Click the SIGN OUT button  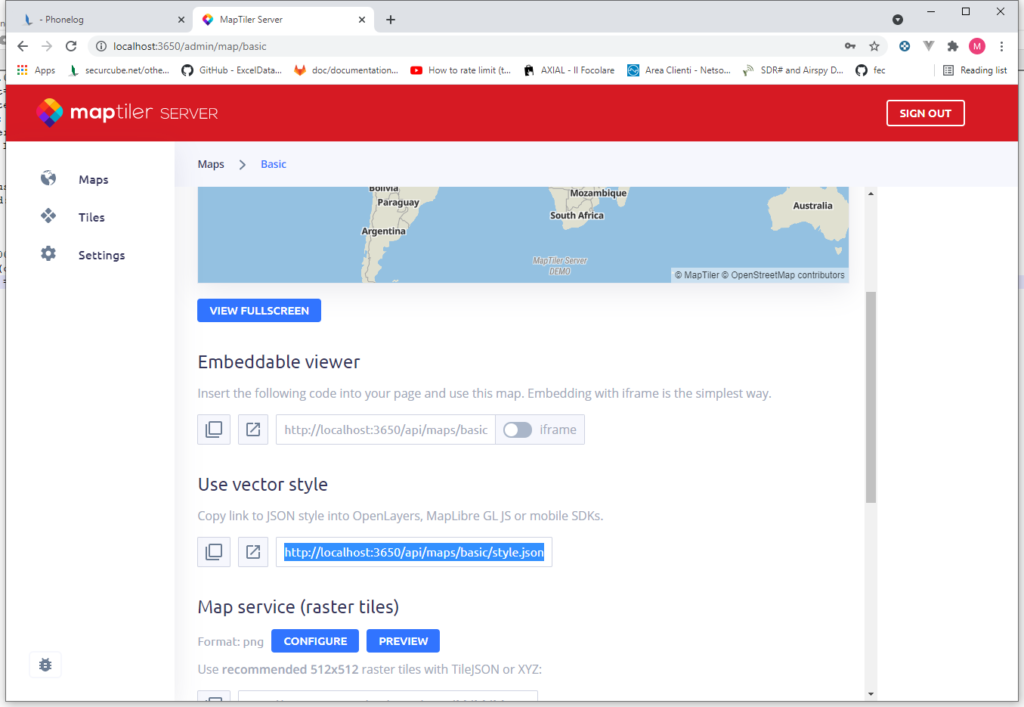[x=925, y=112]
